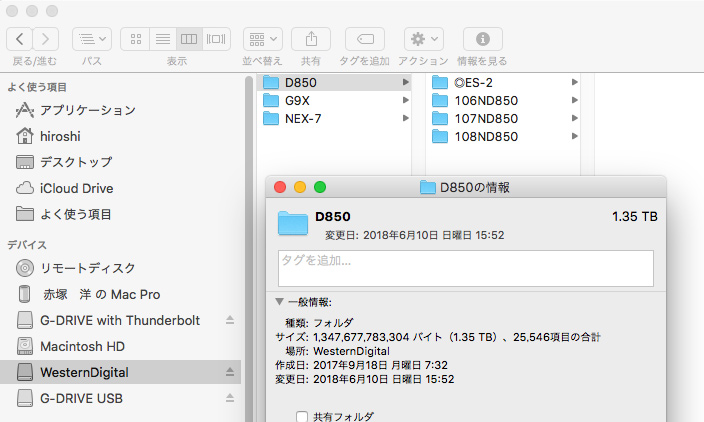Click the Share toolbar icon
The height and width of the screenshot is (422, 704).
pos(311,39)
